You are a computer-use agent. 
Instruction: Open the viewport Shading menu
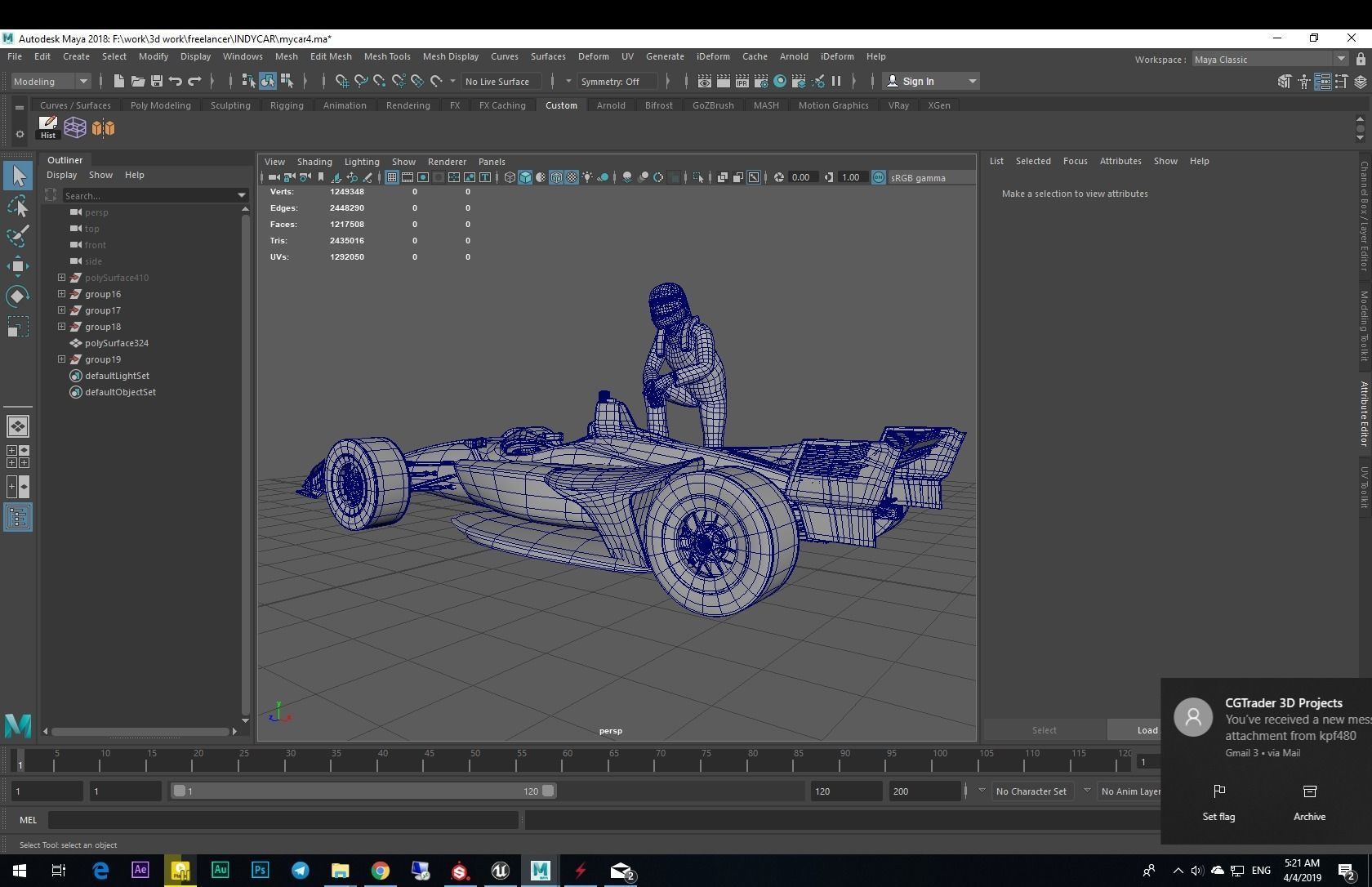tap(314, 162)
